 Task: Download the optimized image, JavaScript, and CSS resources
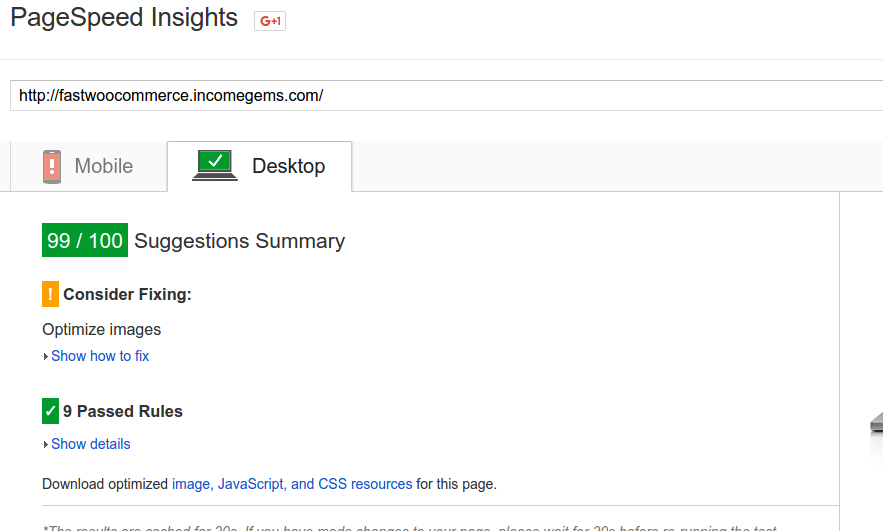(x=292, y=484)
